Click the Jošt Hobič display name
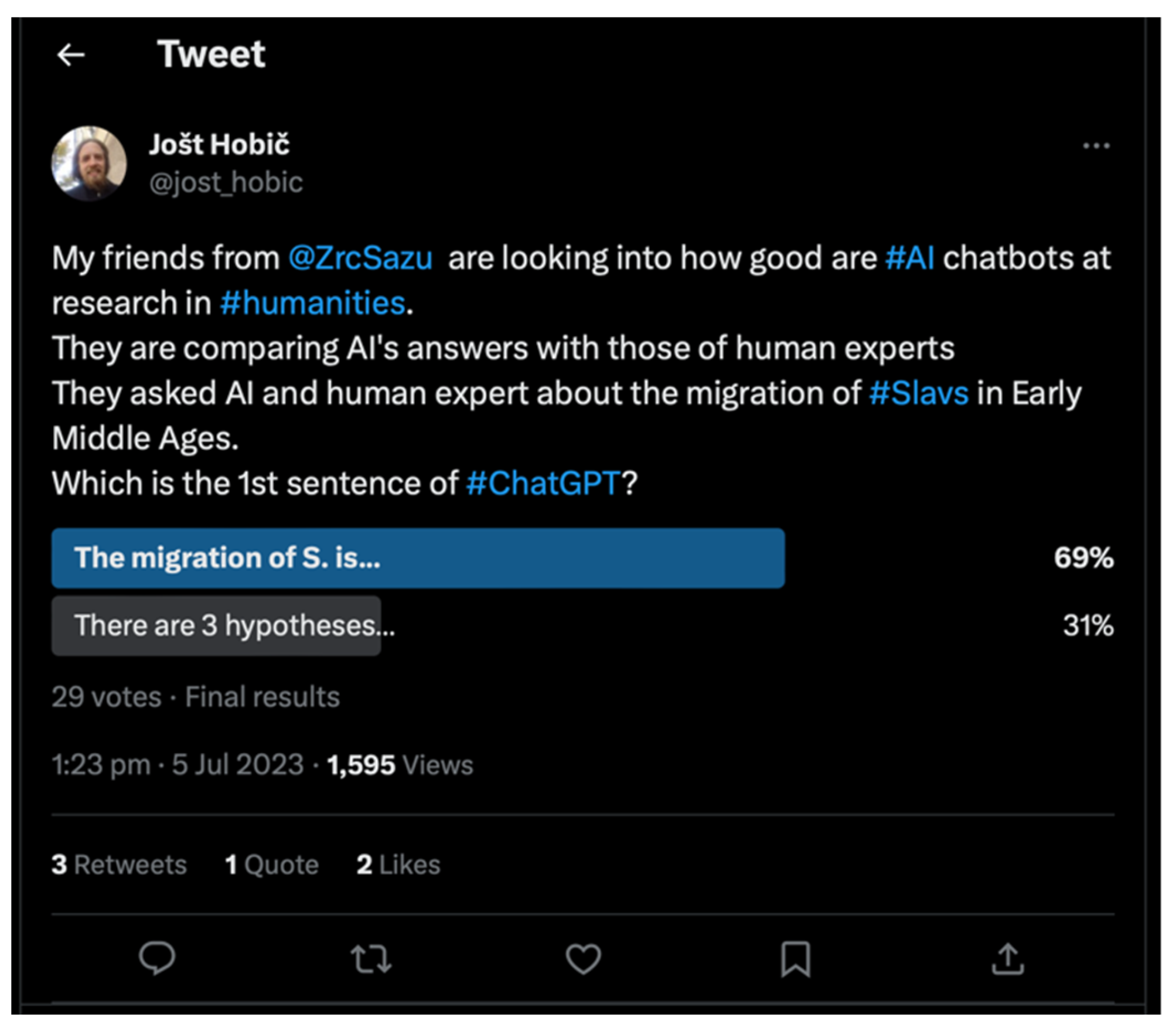 click(219, 144)
